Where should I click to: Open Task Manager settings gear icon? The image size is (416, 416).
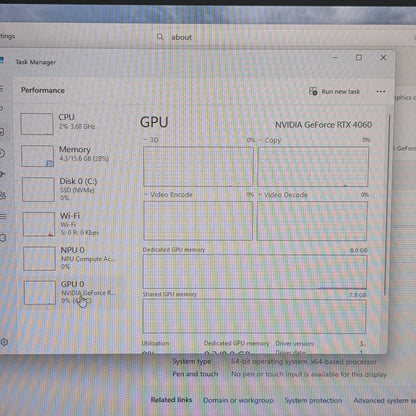click(4, 342)
